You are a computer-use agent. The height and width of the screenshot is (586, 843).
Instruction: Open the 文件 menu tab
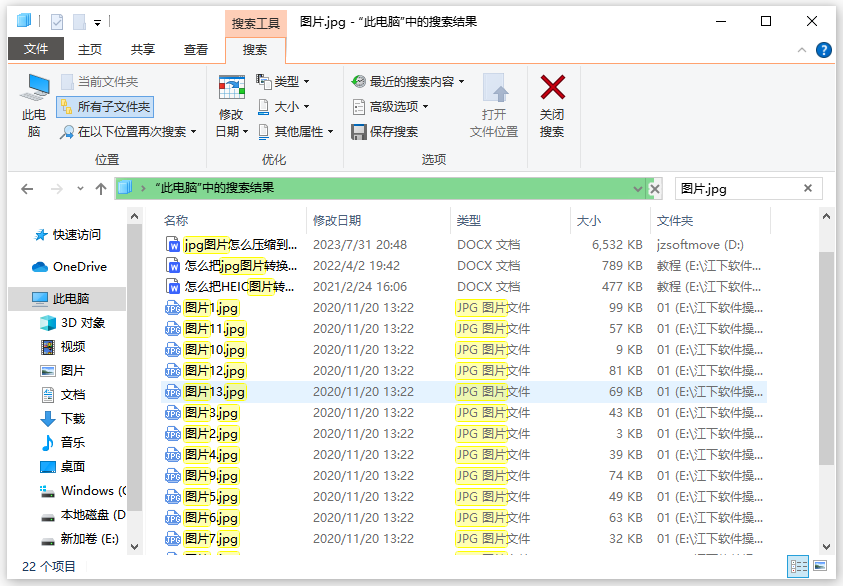pos(35,49)
